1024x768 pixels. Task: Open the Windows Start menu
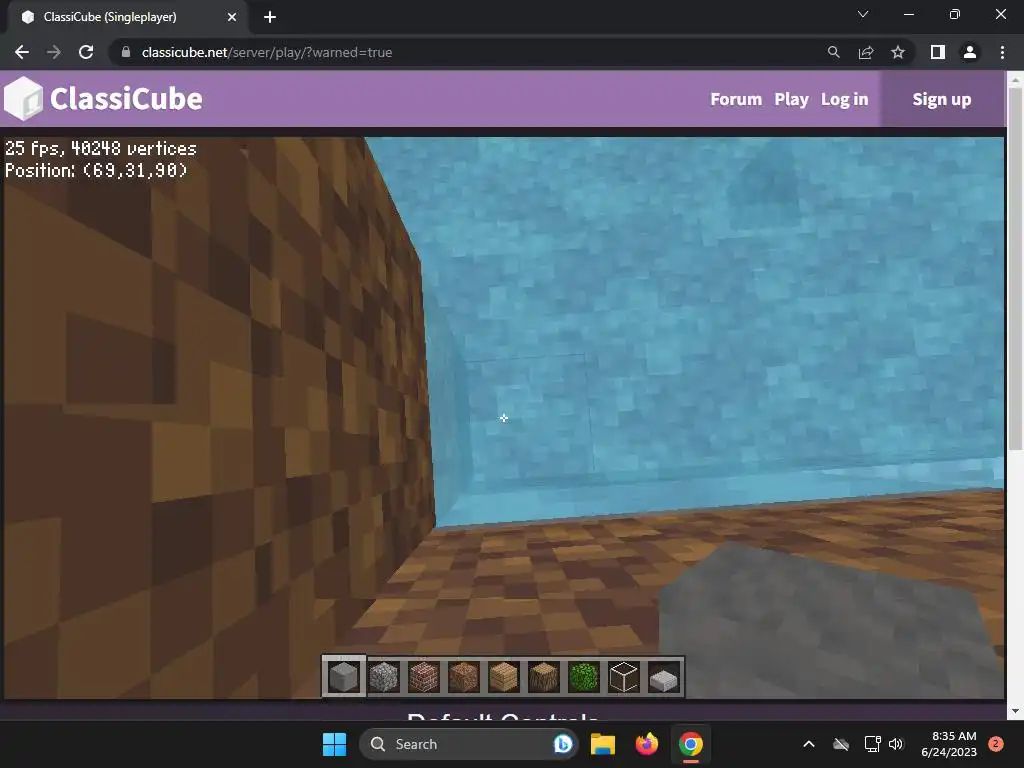coord(334,744)
